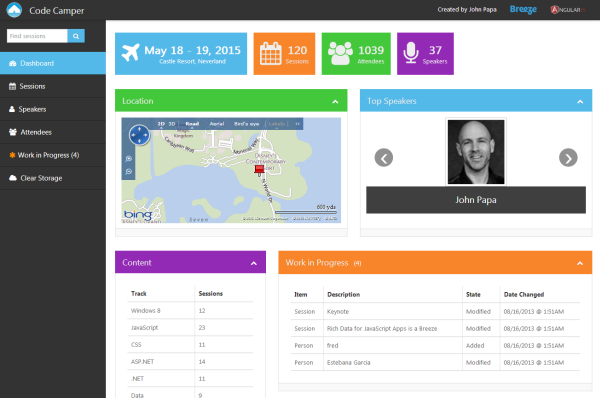The height and width of the screenshot is (398, 600).
Task: Click the red map pushpin
Action: (x=259, y=170)
